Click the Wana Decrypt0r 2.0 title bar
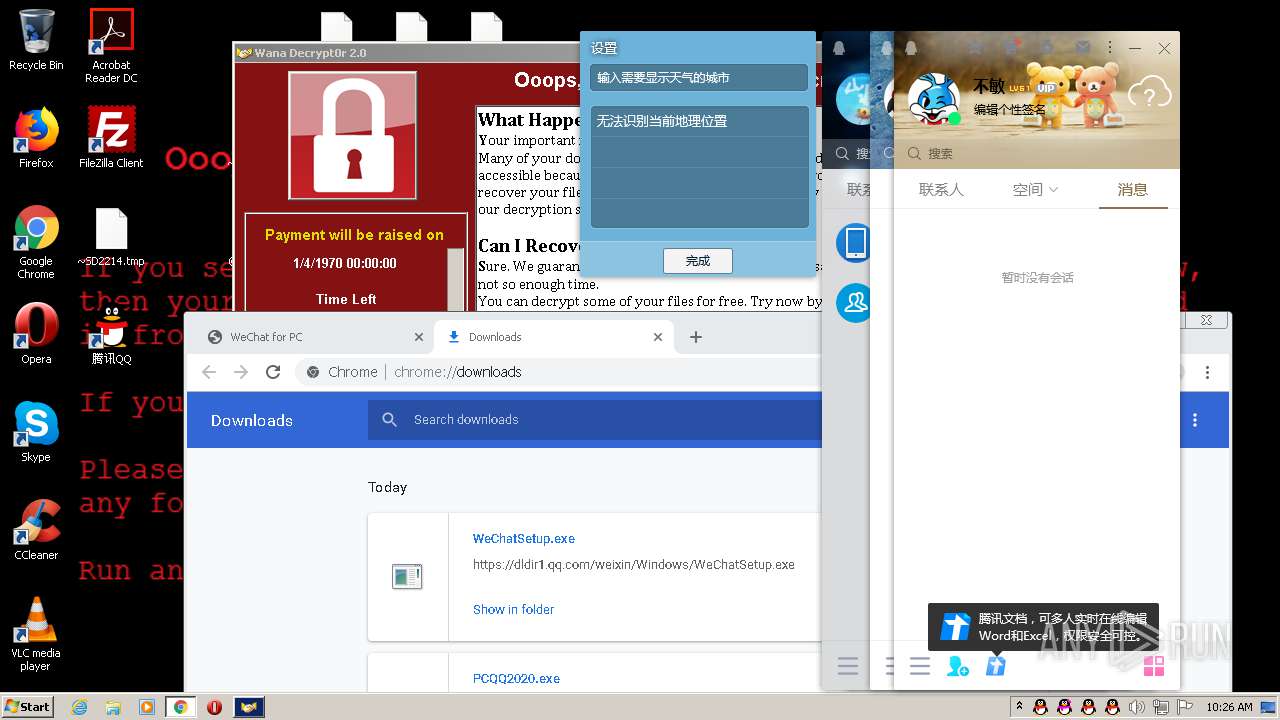 (x=405, y=53)
